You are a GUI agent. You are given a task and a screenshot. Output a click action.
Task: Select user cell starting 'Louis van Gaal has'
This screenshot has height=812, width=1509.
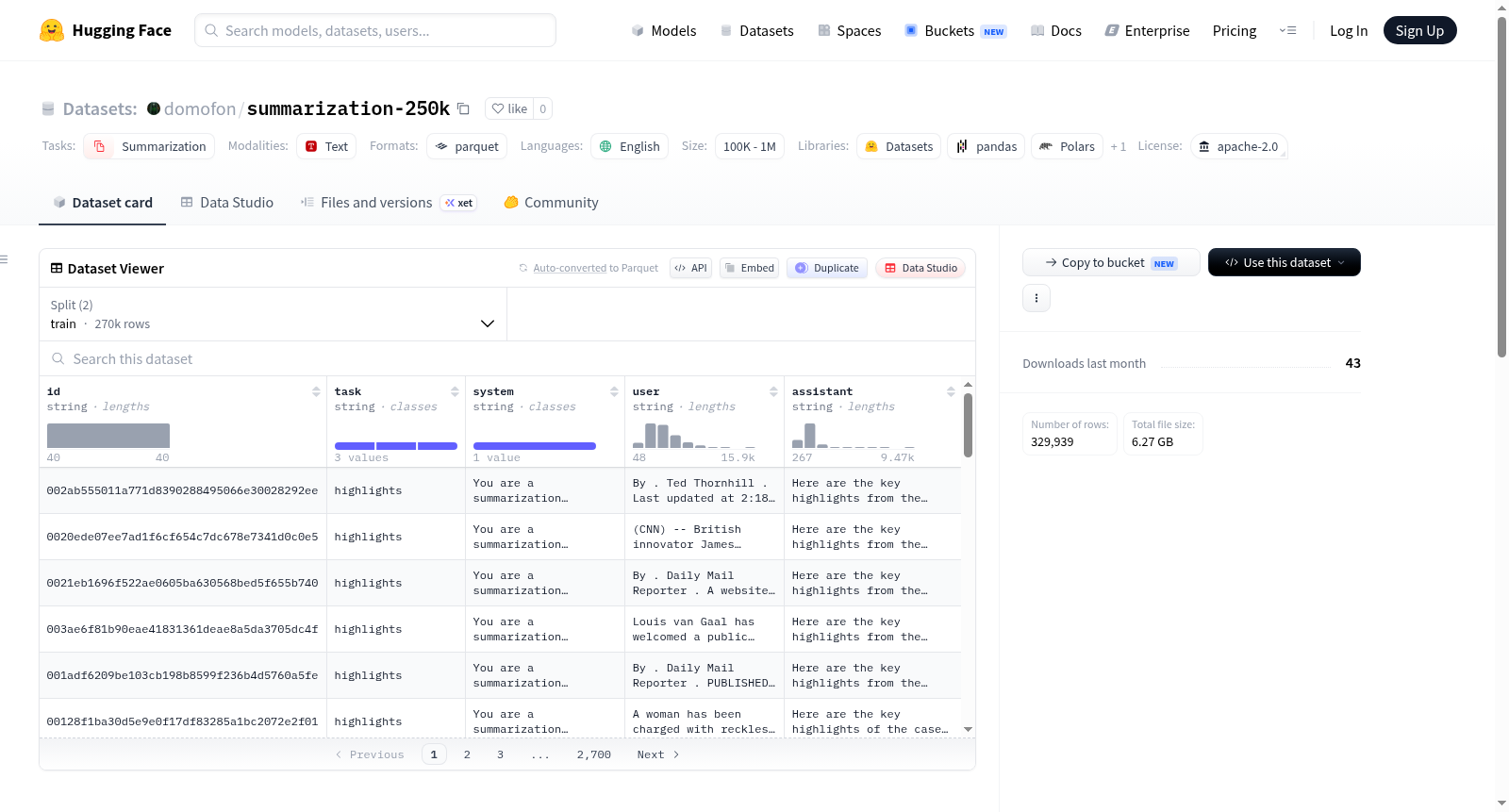click(705, 629)
